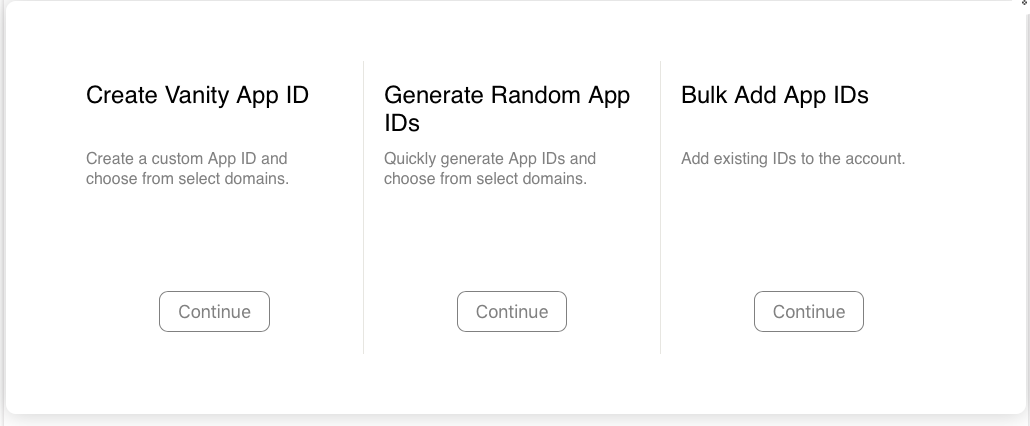Click 'choose from select domains' under Random option
The height and width of the screenshot is (426, 1030).
[485, 179]
